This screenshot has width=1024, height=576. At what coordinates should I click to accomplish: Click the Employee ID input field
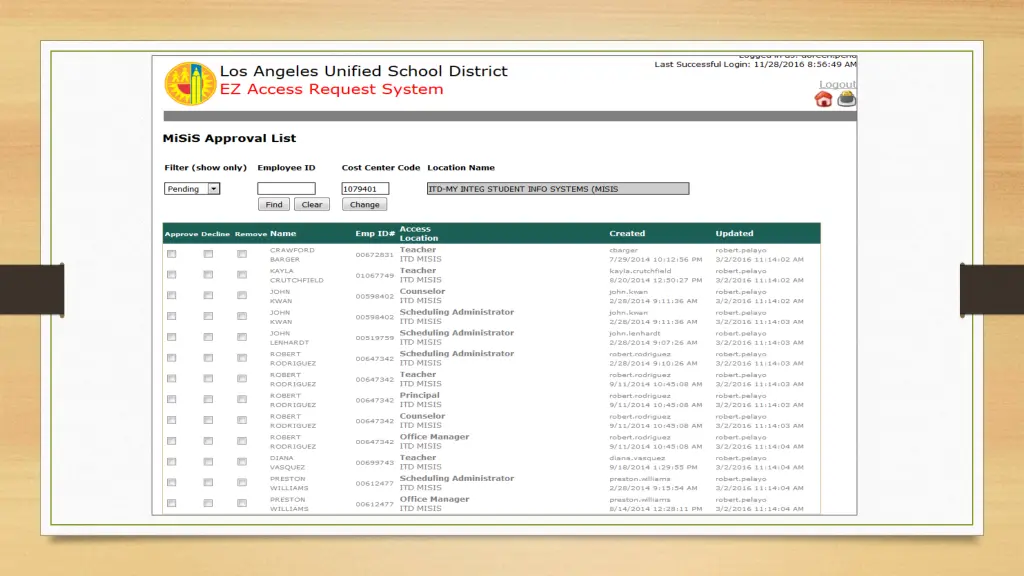coord(286,189)
